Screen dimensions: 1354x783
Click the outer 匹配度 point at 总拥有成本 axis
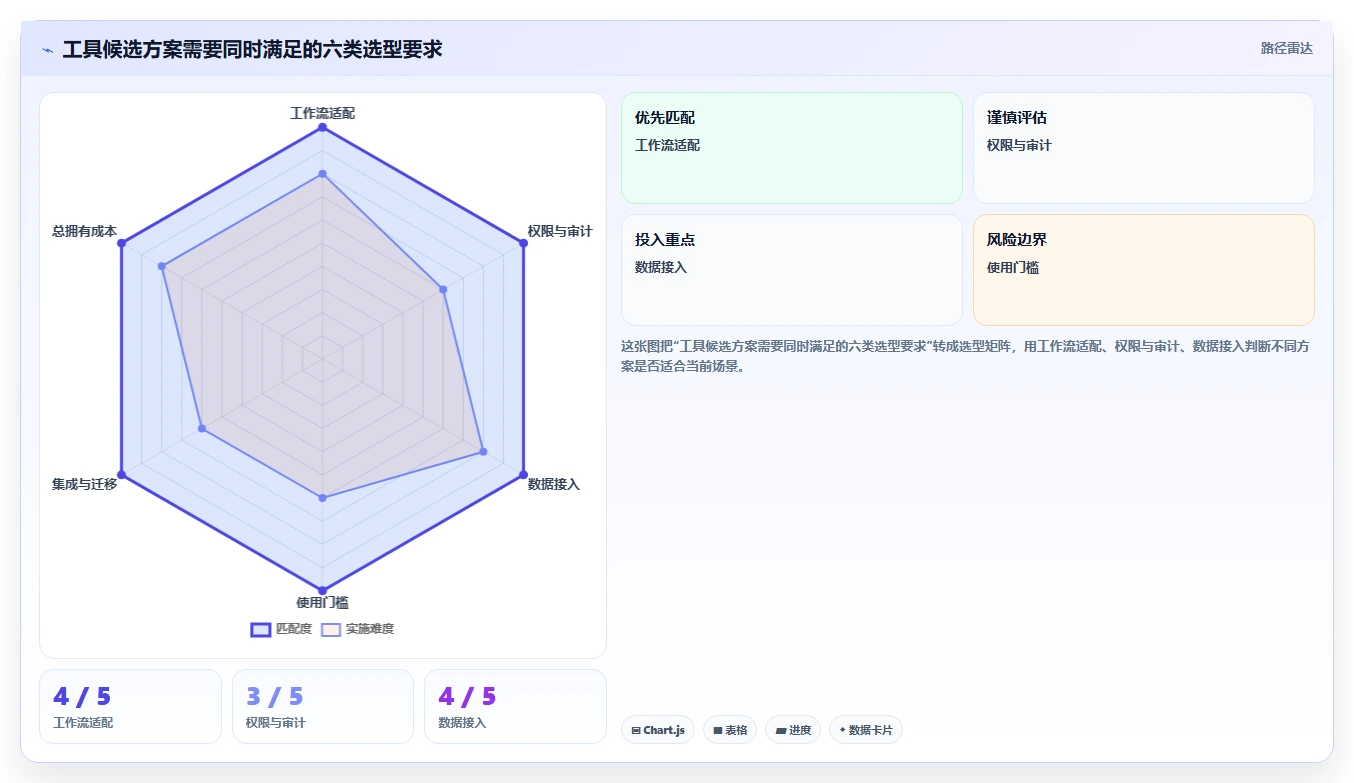point(121,243)
